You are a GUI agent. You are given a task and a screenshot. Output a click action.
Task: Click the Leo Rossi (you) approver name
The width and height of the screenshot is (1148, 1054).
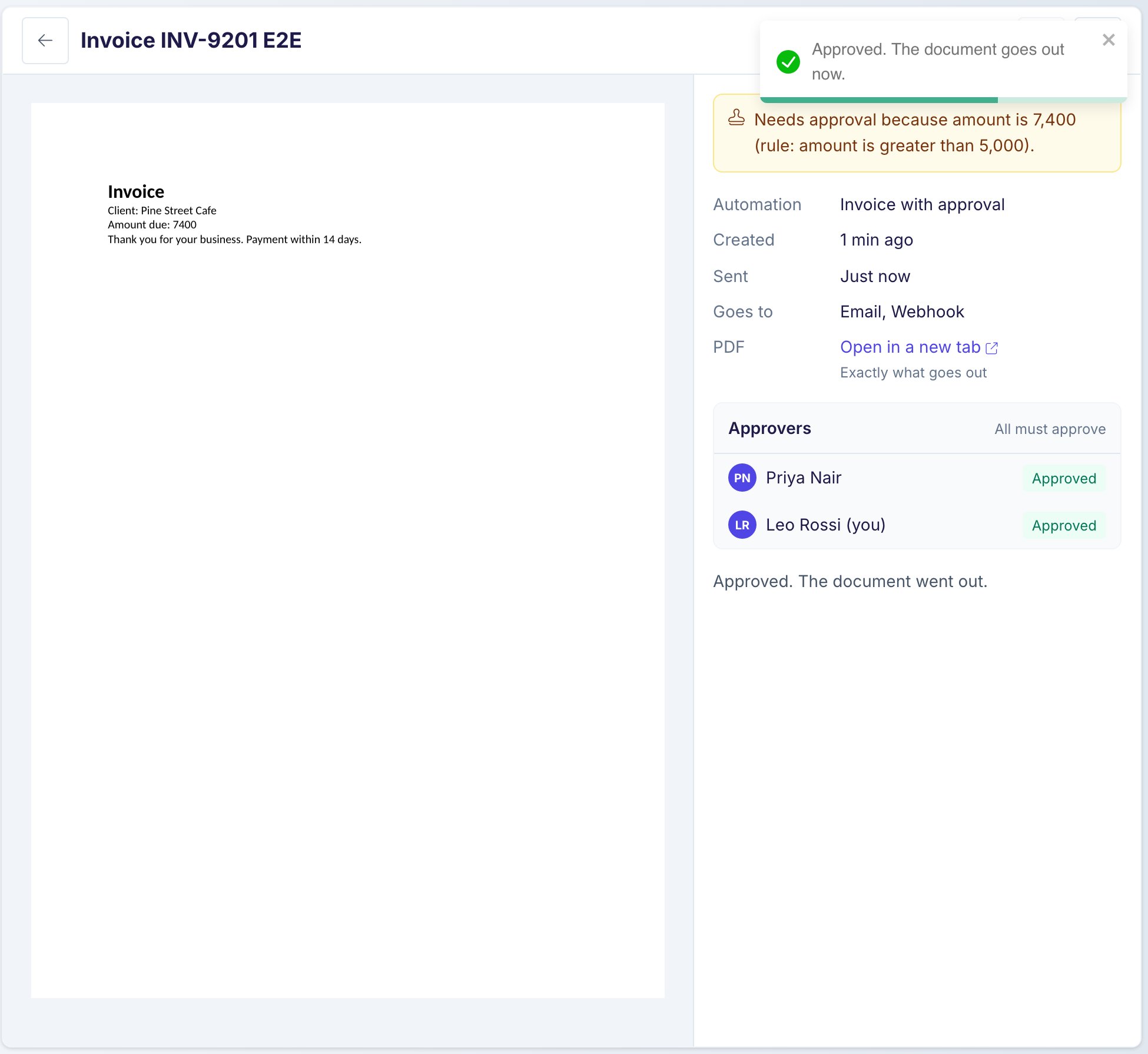[x=825, y=525]
